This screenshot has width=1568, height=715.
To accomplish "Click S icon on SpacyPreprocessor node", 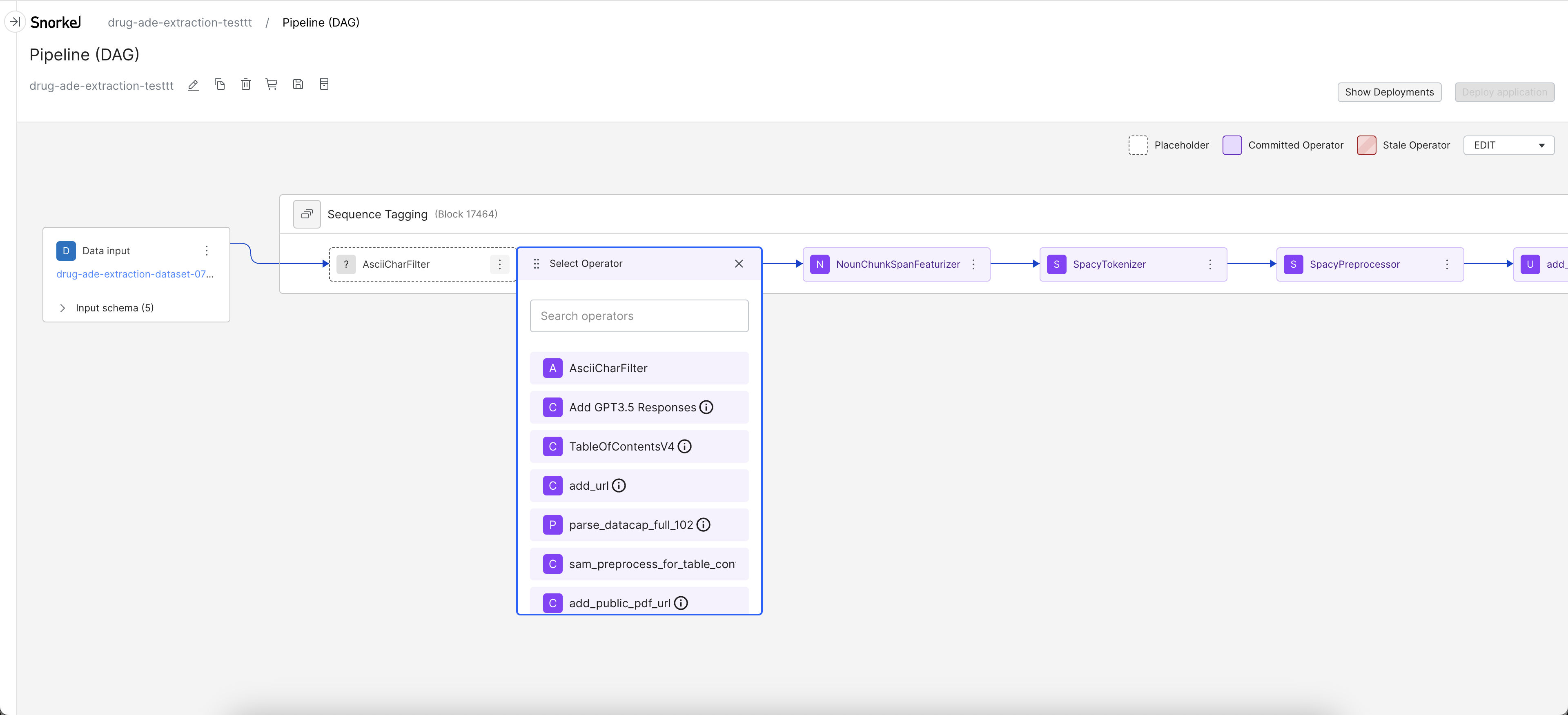I will [x=1294, y=264].
